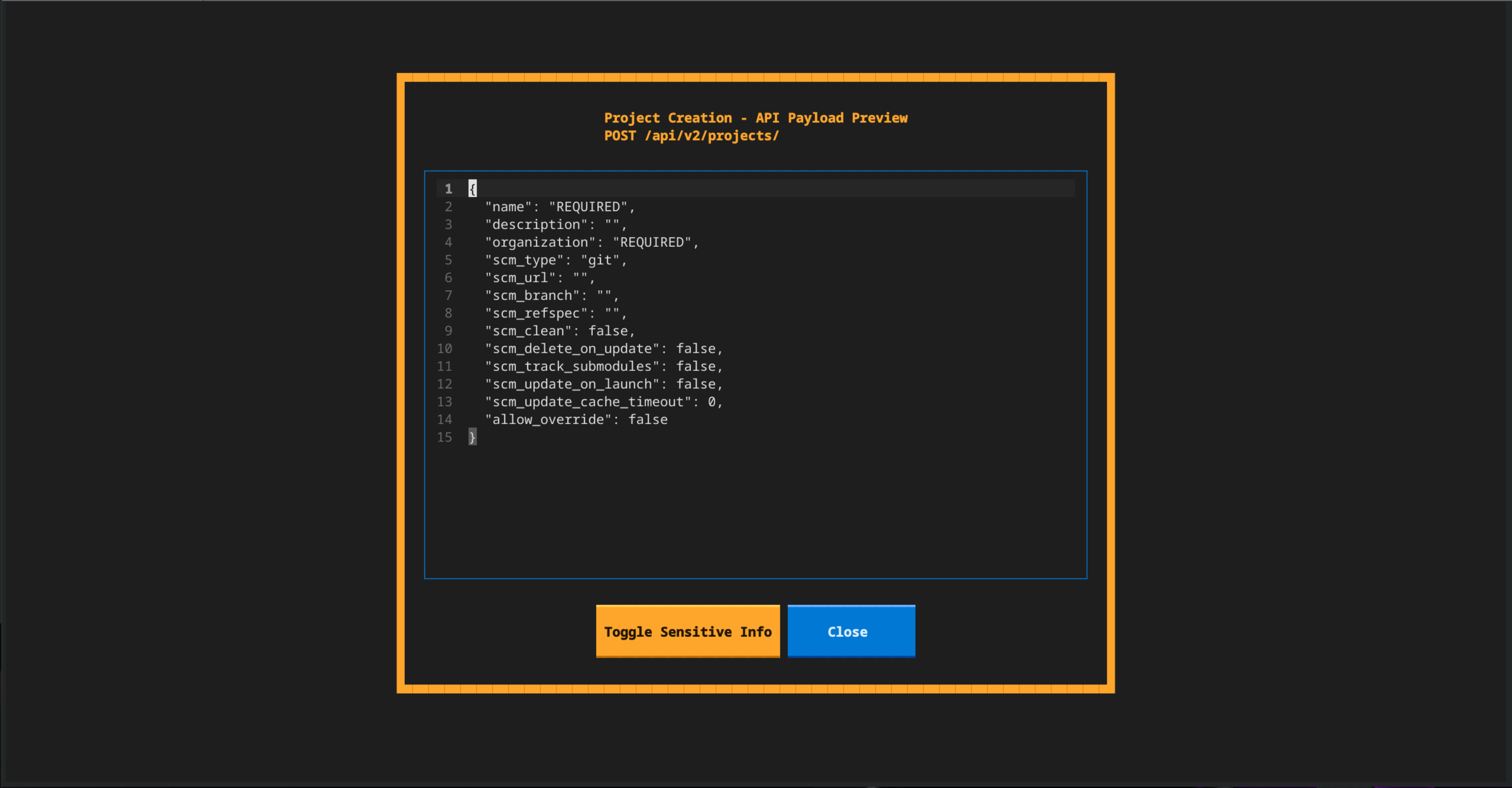
Task: Click the "scm_branch": "" line
Action: 552,295
